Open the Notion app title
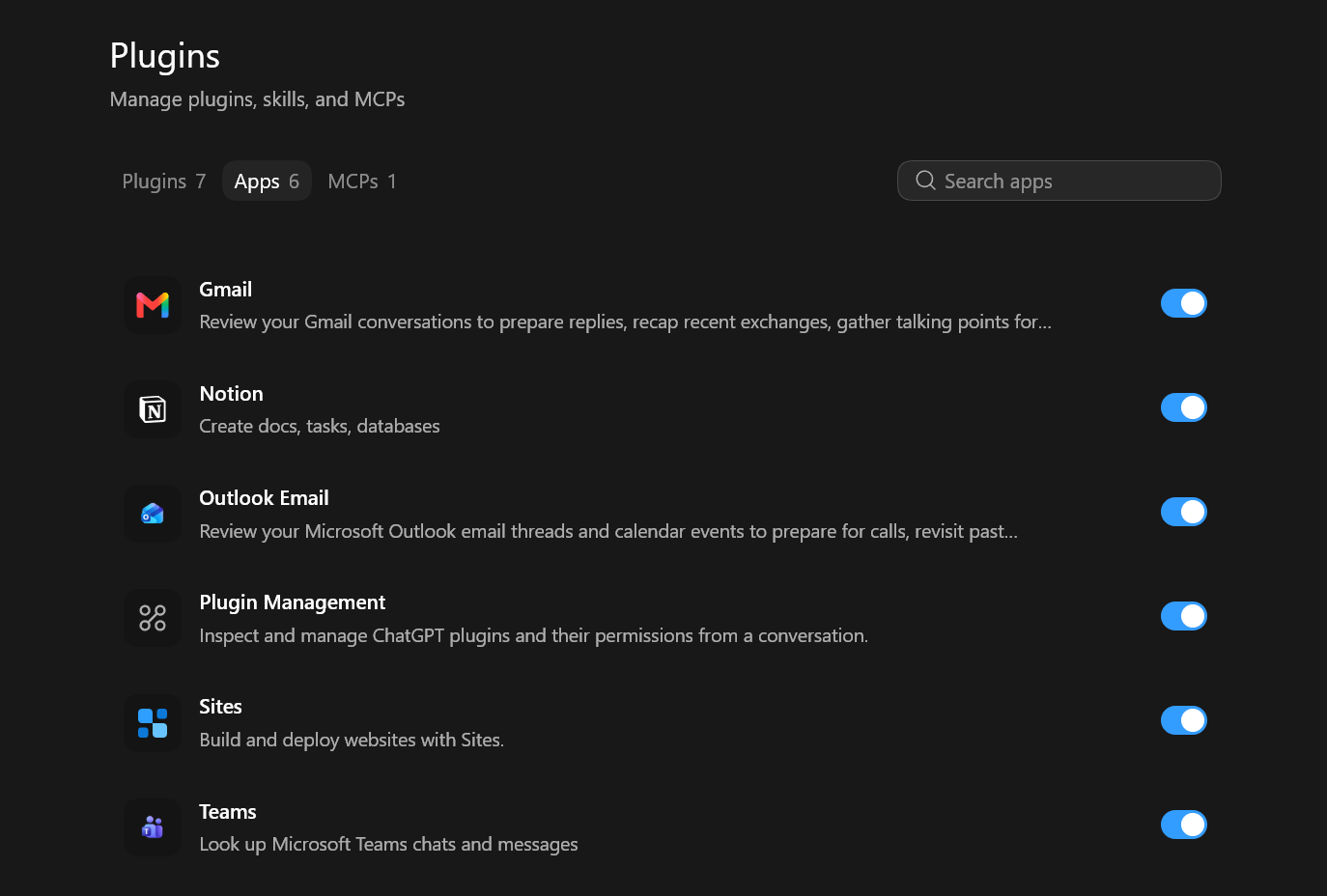The image size is (1327, 896). 232,394
